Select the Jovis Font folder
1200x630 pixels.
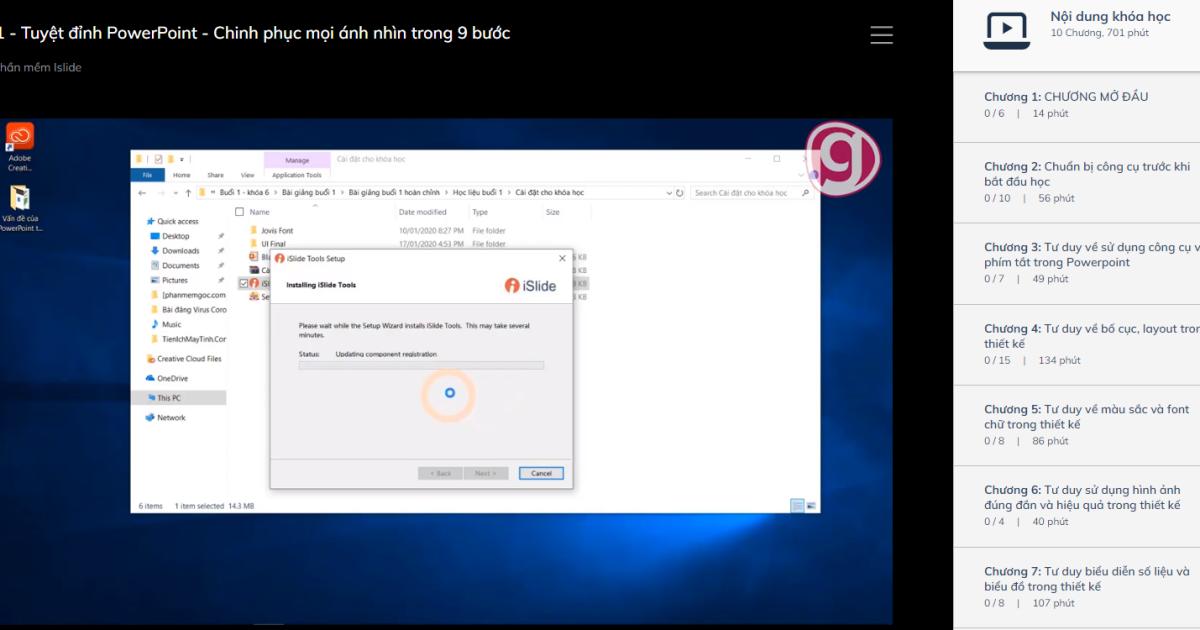click(276, 230)
